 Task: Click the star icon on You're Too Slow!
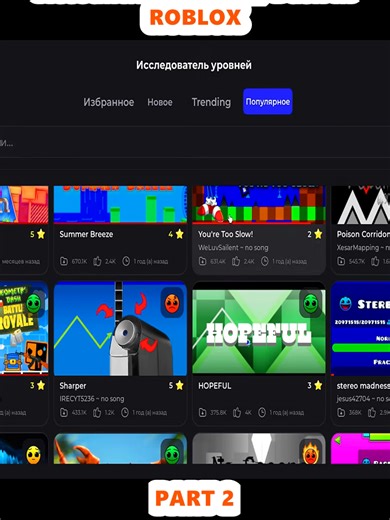pyautogui.click(x=318, y=234)
